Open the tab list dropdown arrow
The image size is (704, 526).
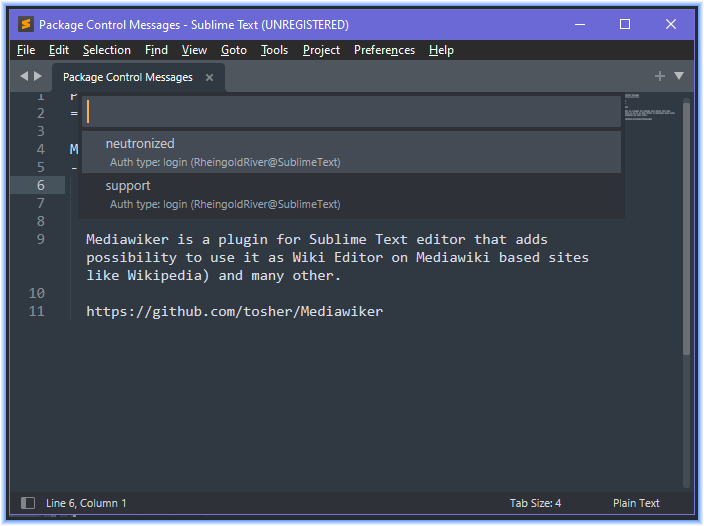(x=679, y=76)
